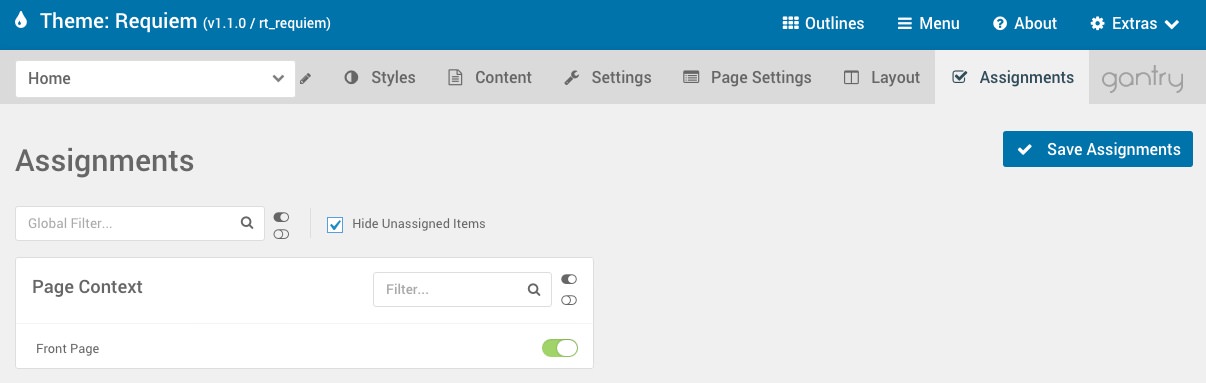Disable all items with the global lower toggle
Screen dimensions: 1206x383
coord(281,234)
